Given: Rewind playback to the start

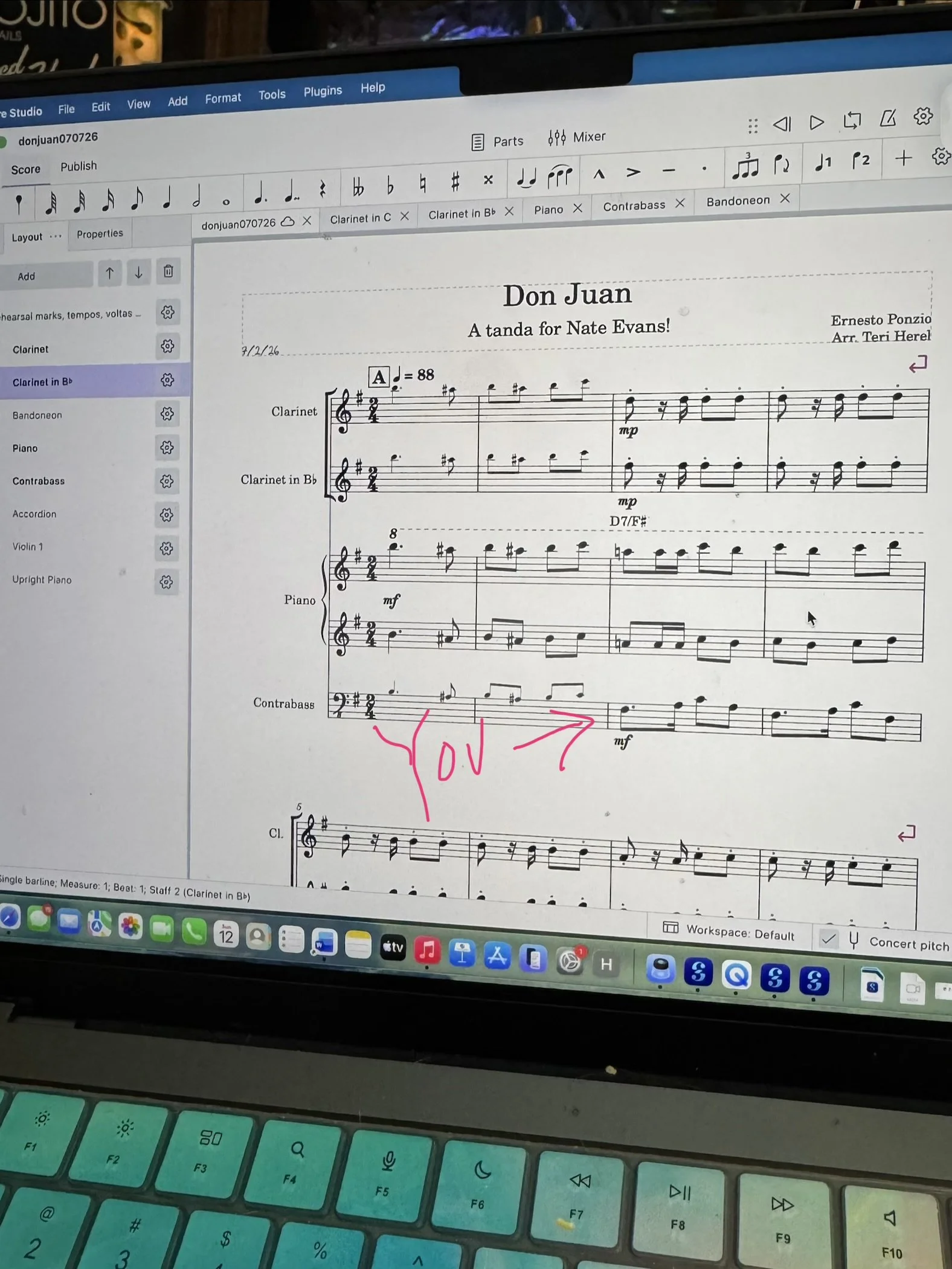Looking at the screenshot, I should 782,124.
